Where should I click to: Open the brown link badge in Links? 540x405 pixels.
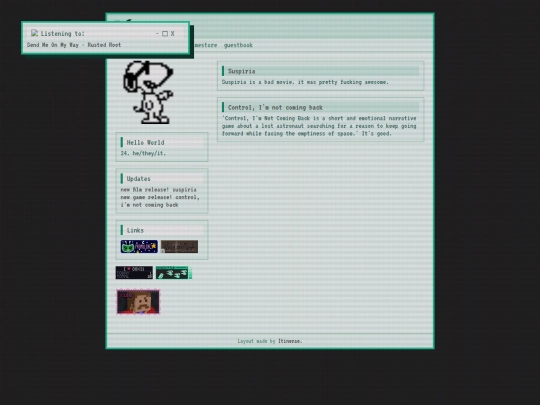click(x=179, y=247)
